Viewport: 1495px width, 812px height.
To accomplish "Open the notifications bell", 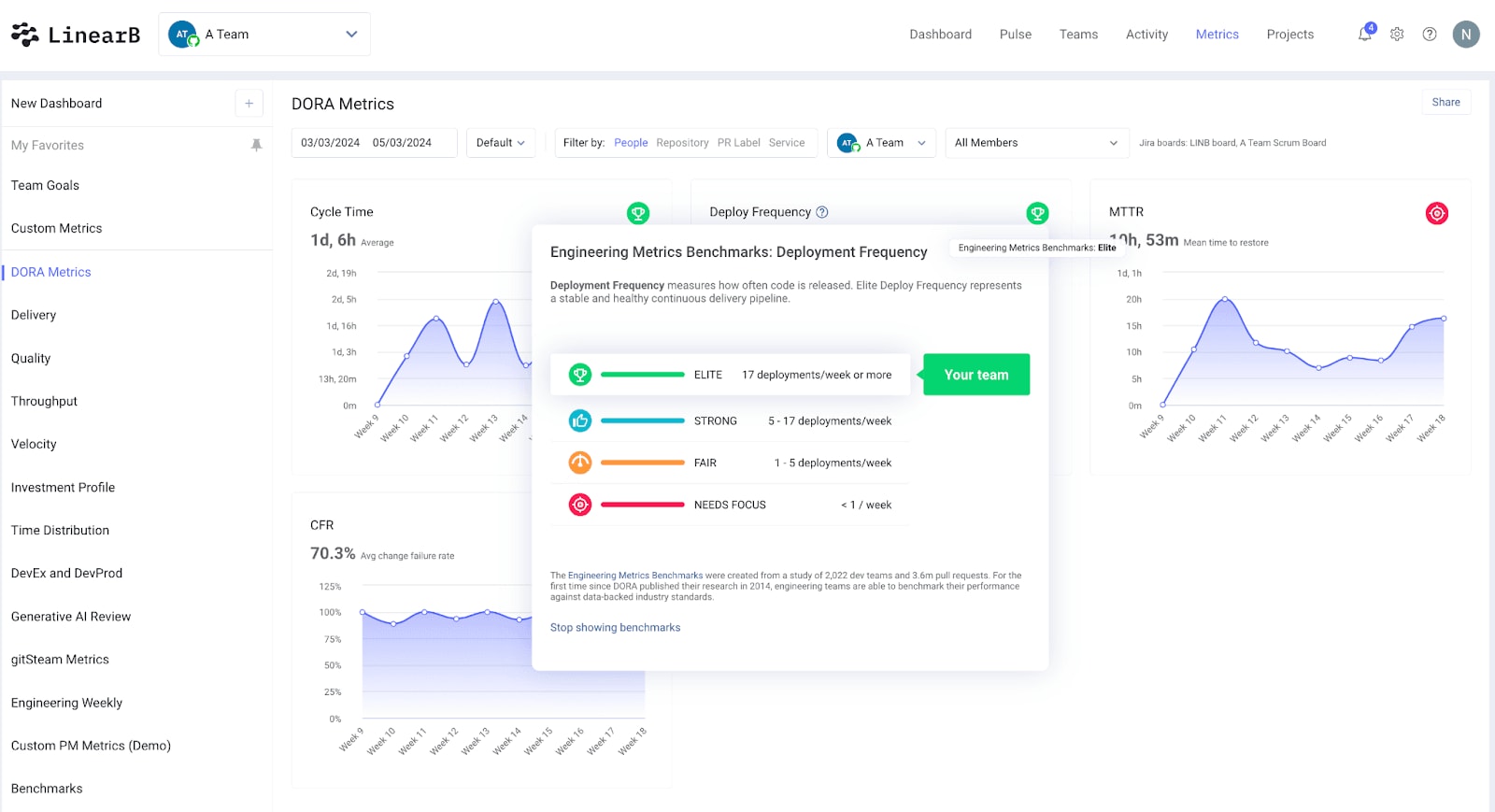I will tap(1365, 34).
